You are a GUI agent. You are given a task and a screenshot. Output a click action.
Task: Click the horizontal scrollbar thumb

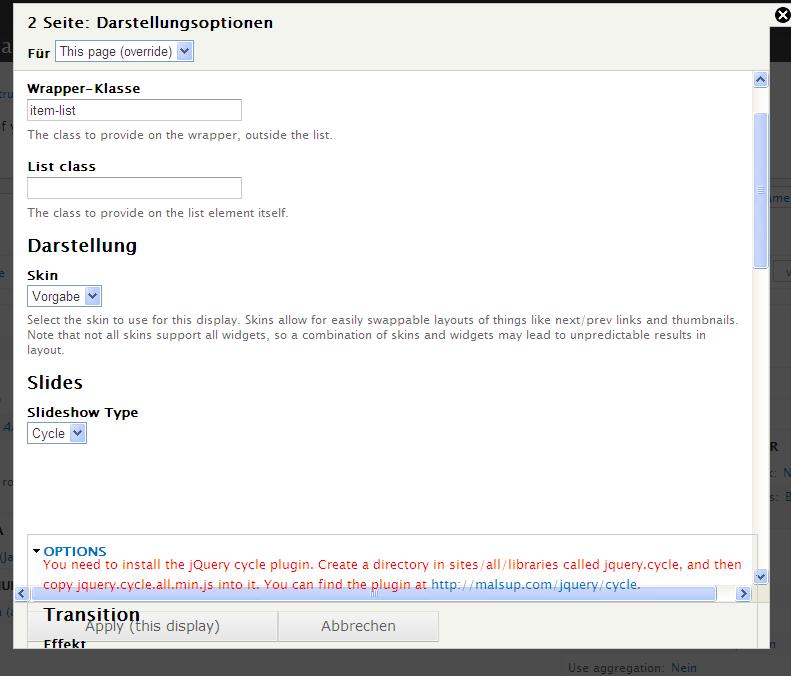(x=373, y=594)
